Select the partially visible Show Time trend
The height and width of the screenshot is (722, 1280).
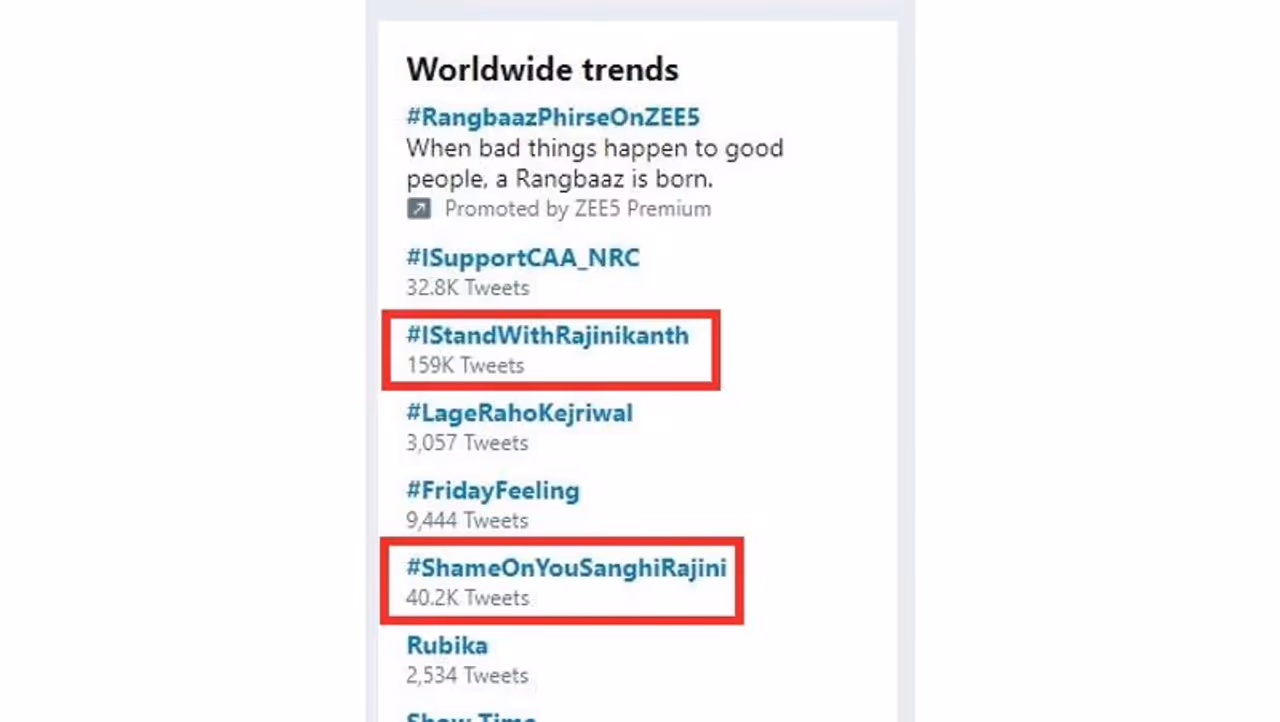470,716
